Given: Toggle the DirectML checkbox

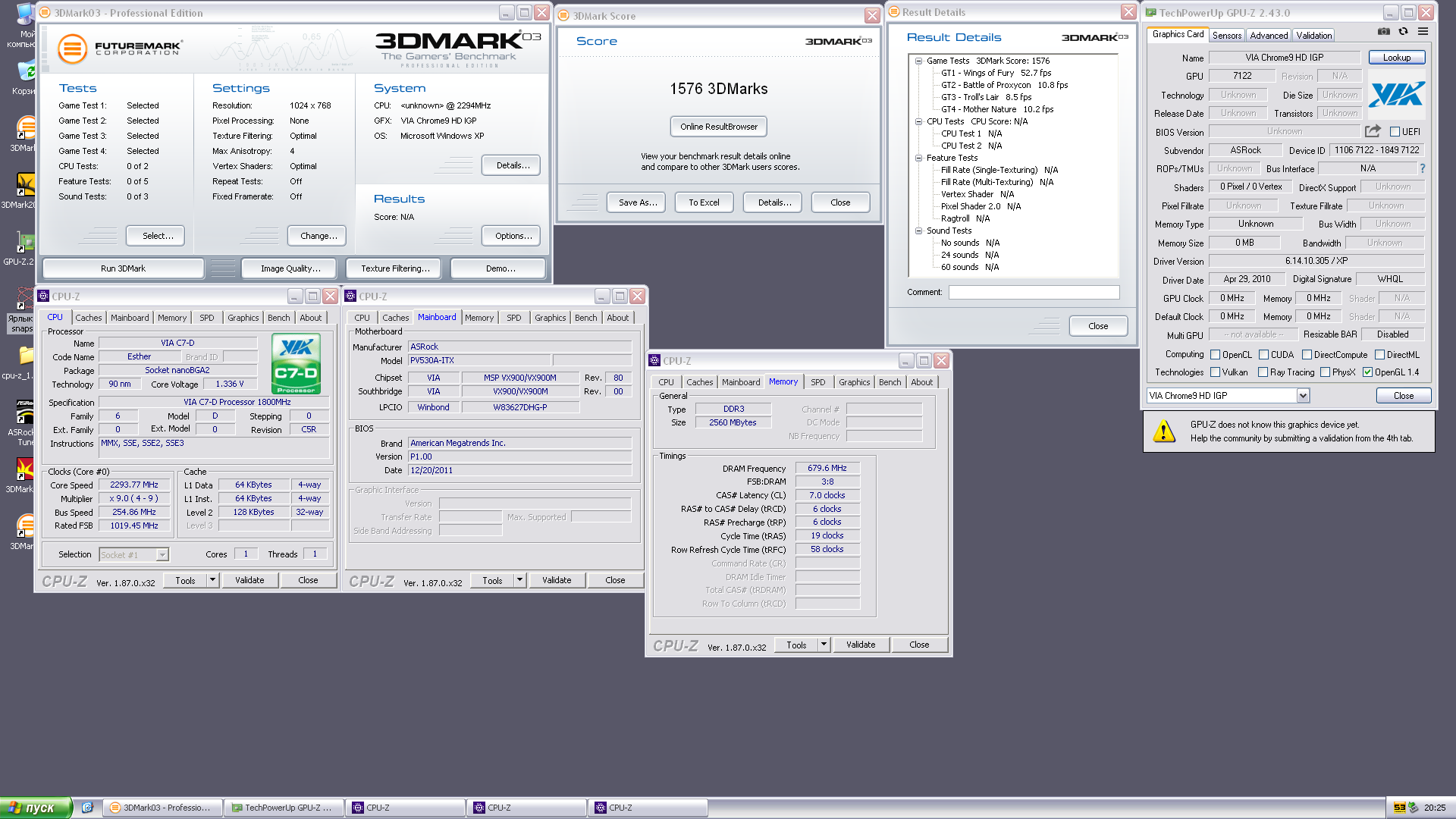Looking at the screenshot, I should [1380, 355].
